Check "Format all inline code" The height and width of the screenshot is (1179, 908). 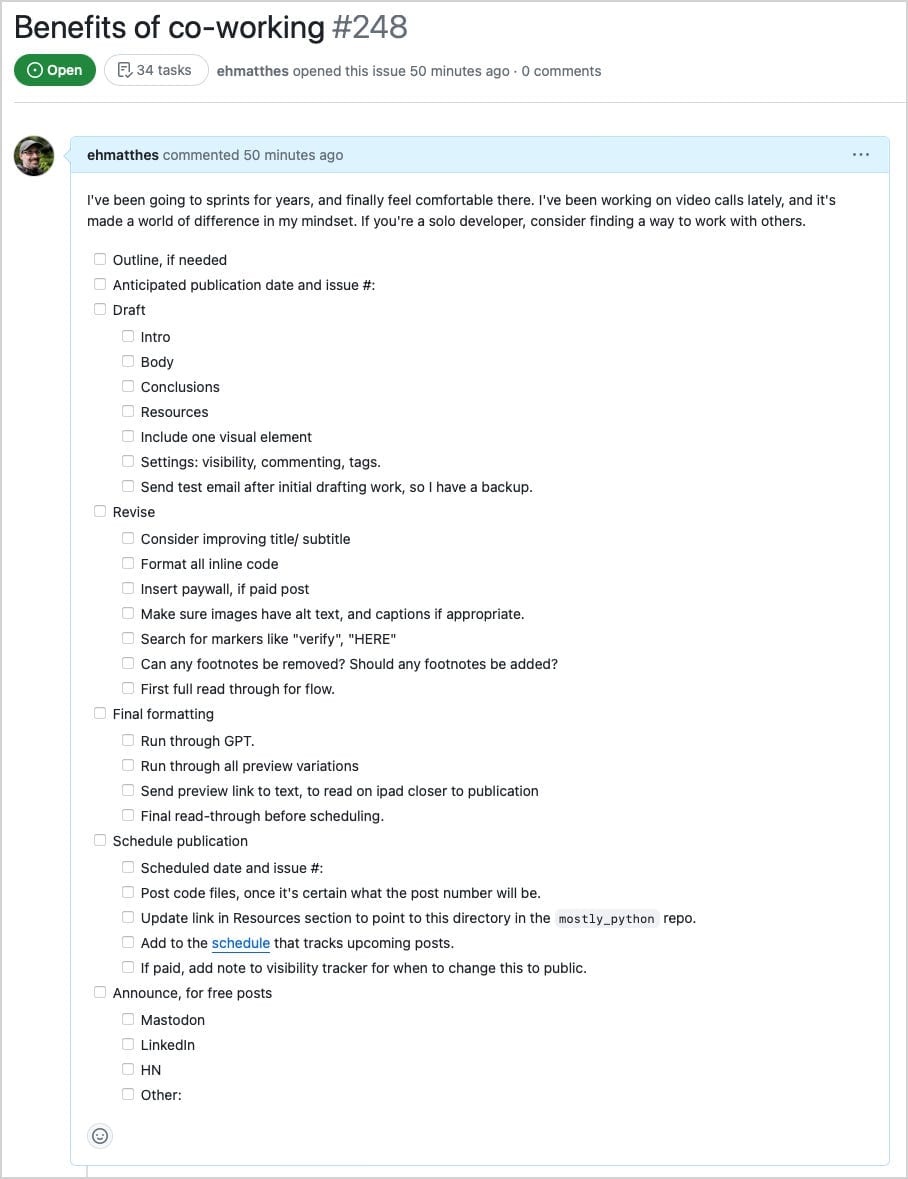point(127,562)
